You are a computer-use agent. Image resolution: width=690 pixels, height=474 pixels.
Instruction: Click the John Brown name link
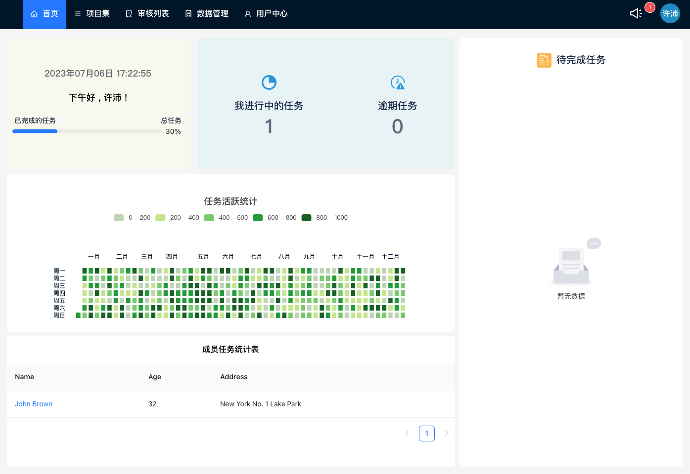coord(33,404)
